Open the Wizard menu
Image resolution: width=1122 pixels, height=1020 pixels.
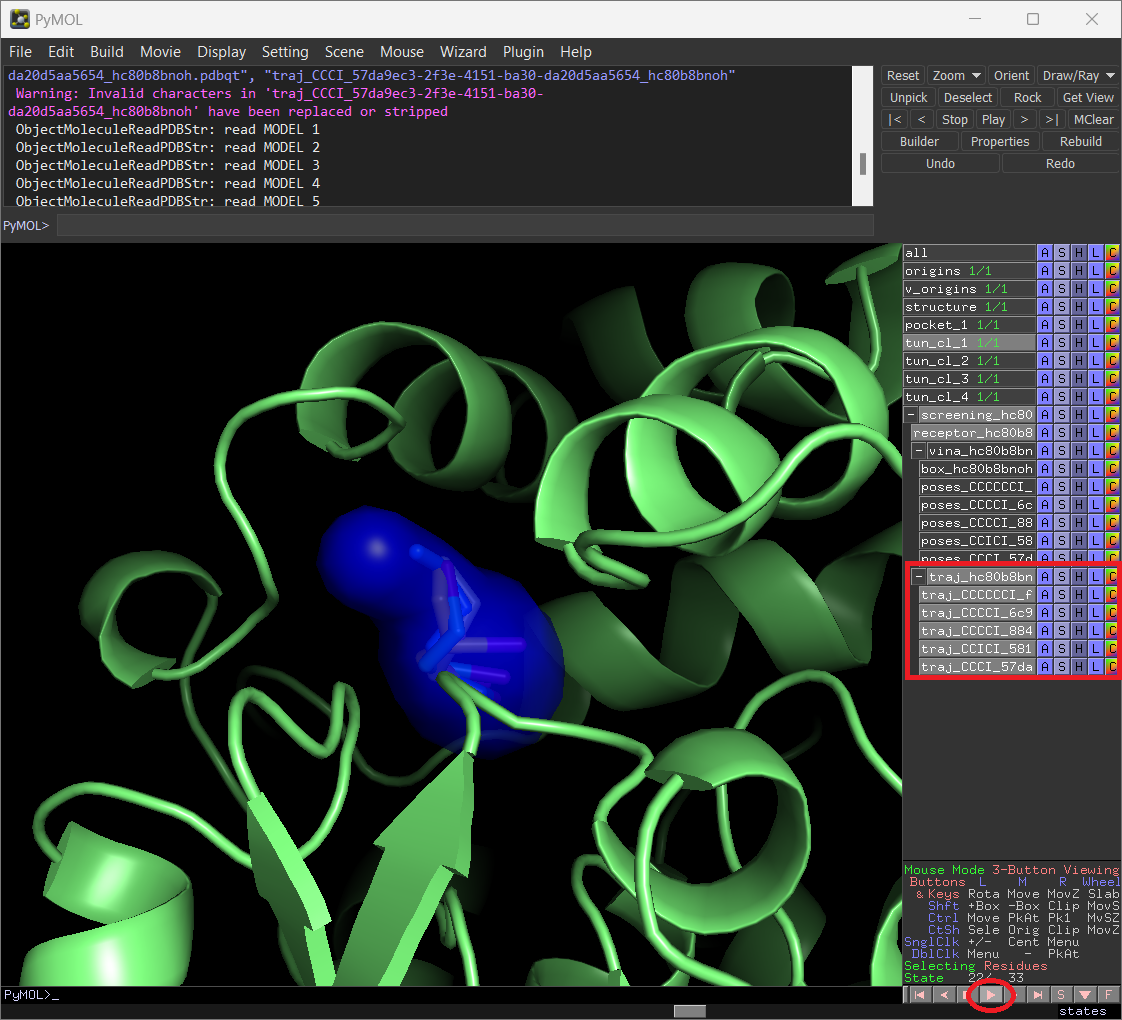click(463, 52)
